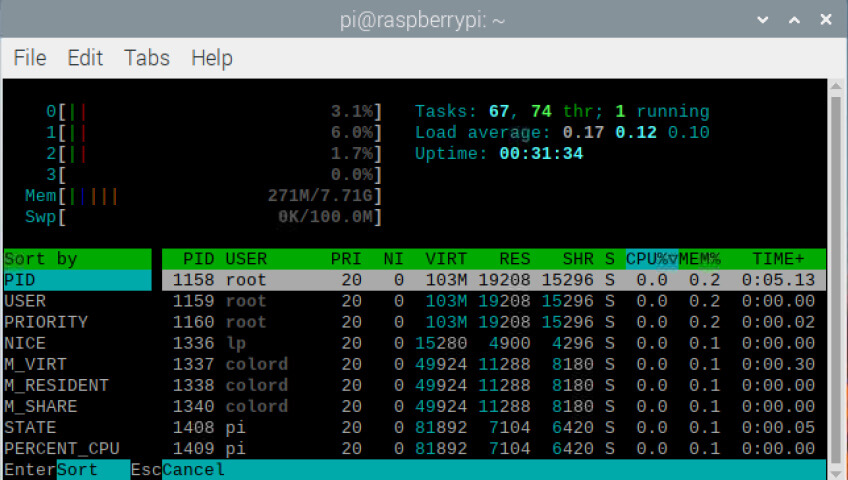Close the terminal window
This screenshot has width=848, height=480.
826,20
